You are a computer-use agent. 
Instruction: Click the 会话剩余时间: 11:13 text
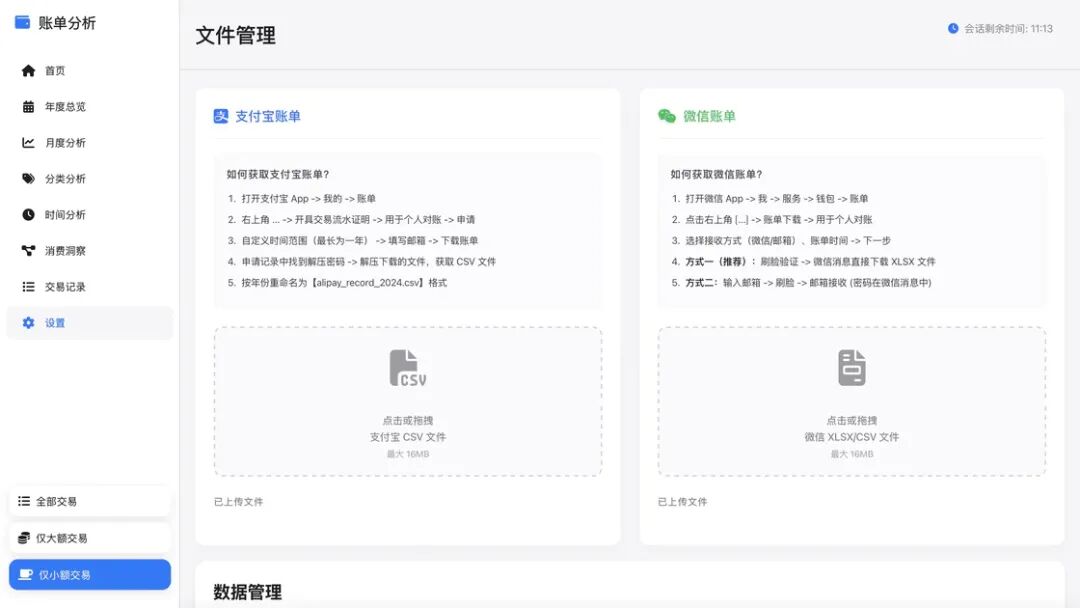tap(1008, 29)
